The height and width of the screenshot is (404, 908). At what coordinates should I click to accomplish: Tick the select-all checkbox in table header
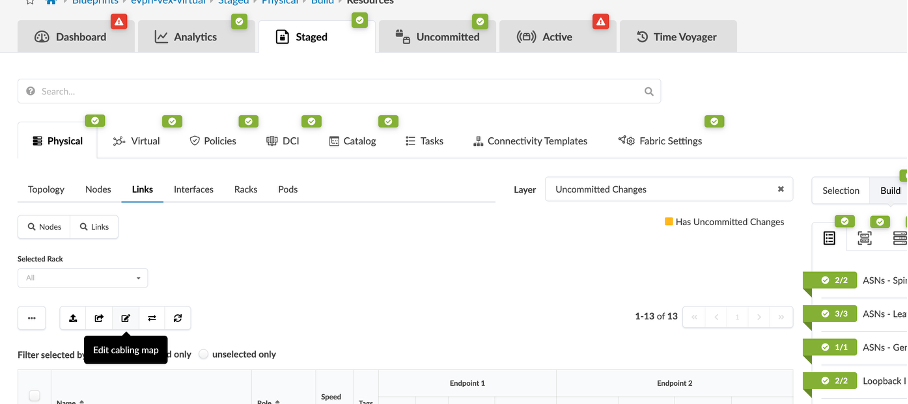click(34, 396)
